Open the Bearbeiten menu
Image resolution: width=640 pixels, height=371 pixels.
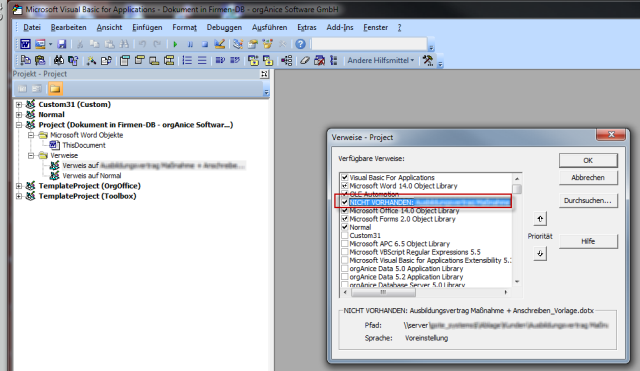pyautogui.click(x=69, y=27)
